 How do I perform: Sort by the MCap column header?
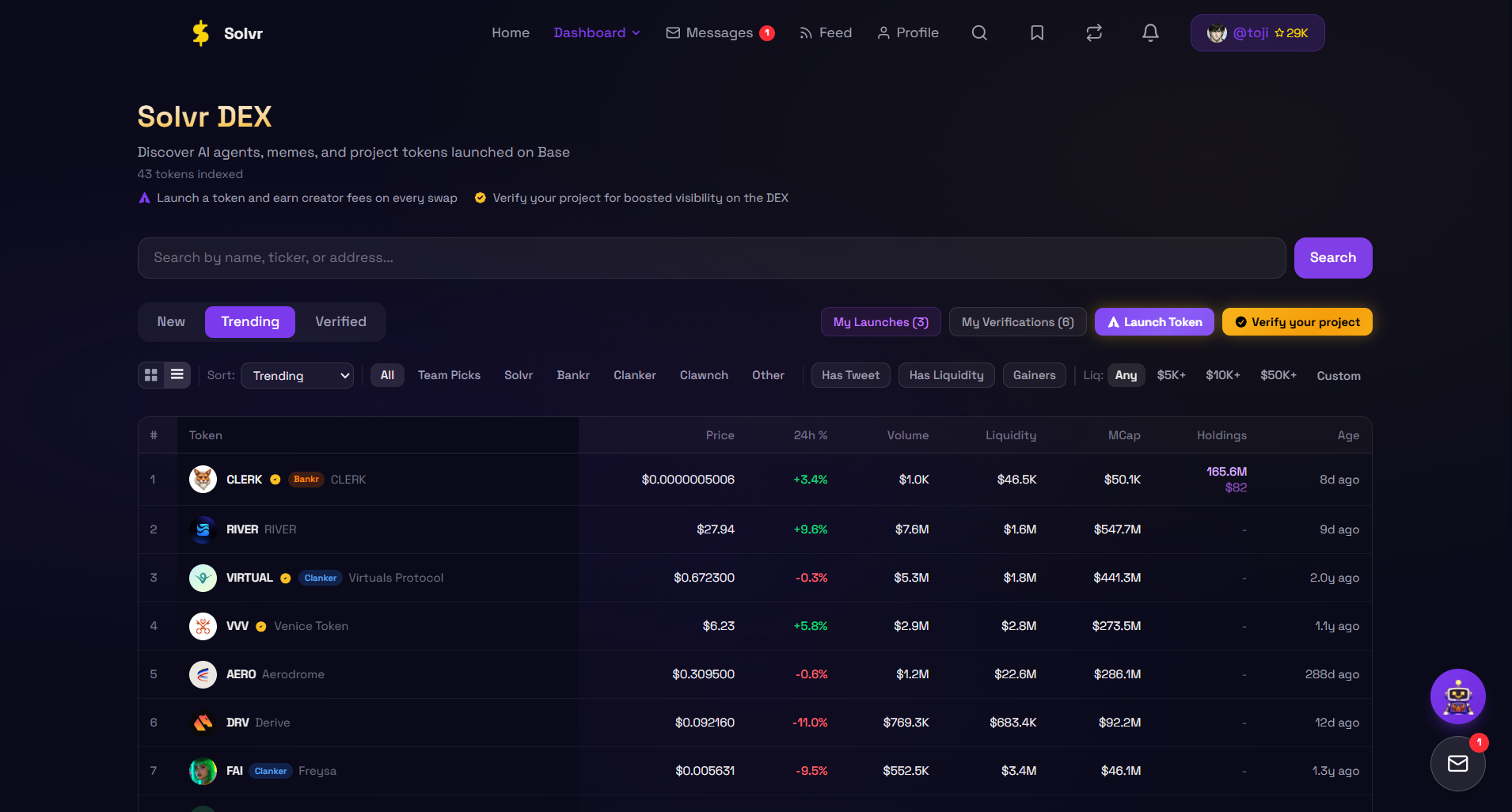[x=1124, y=435]
